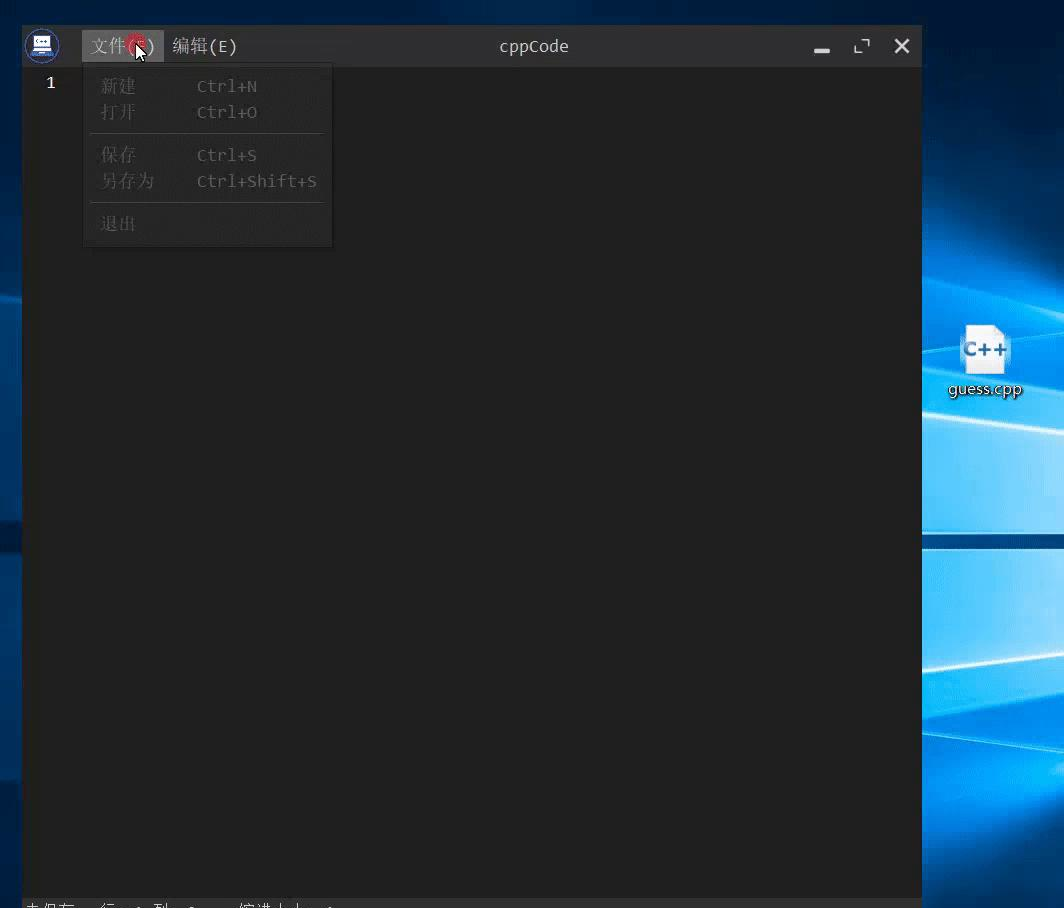Click the cppCode title bar text
The height and width of the screenshot is (908, 1064).
[x=534, y=46]
